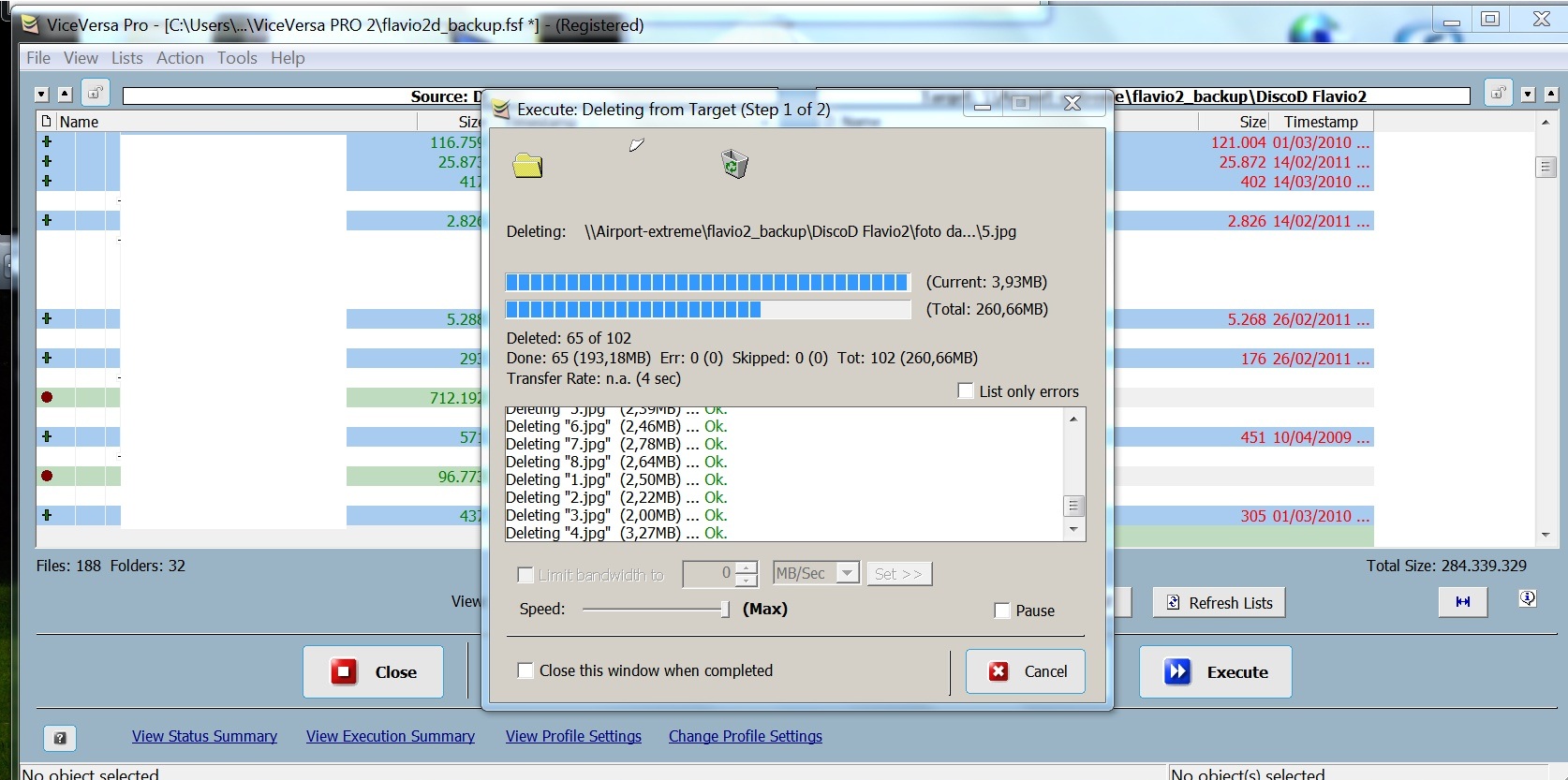
Task: Click the Refresh Lists button
Action: click(x=1219, y=603)
